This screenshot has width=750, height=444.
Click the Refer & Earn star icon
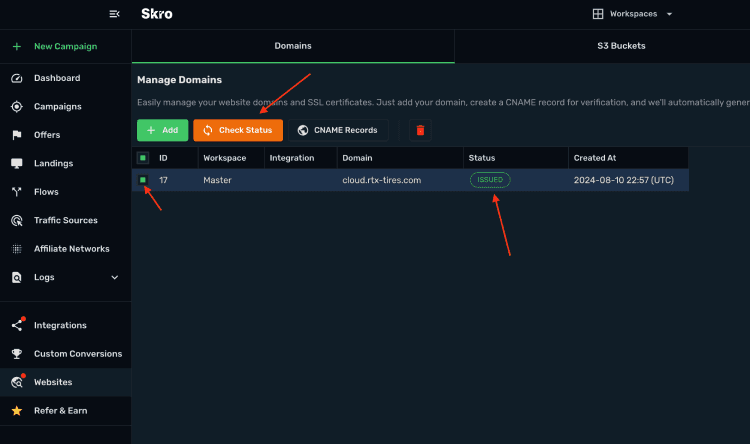click(x=17, y=411)
